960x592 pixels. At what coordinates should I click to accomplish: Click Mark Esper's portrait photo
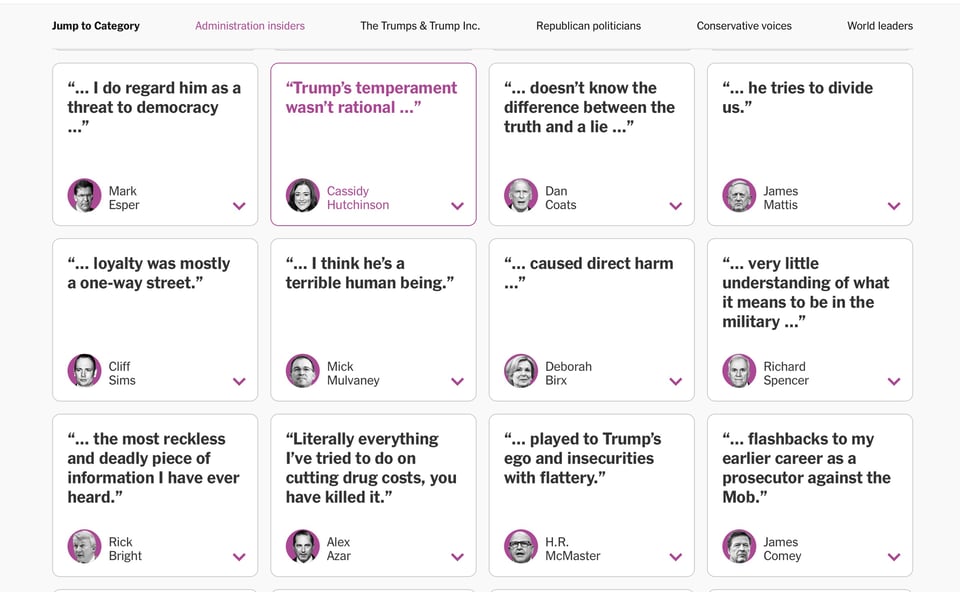click(x=84, y=196)
